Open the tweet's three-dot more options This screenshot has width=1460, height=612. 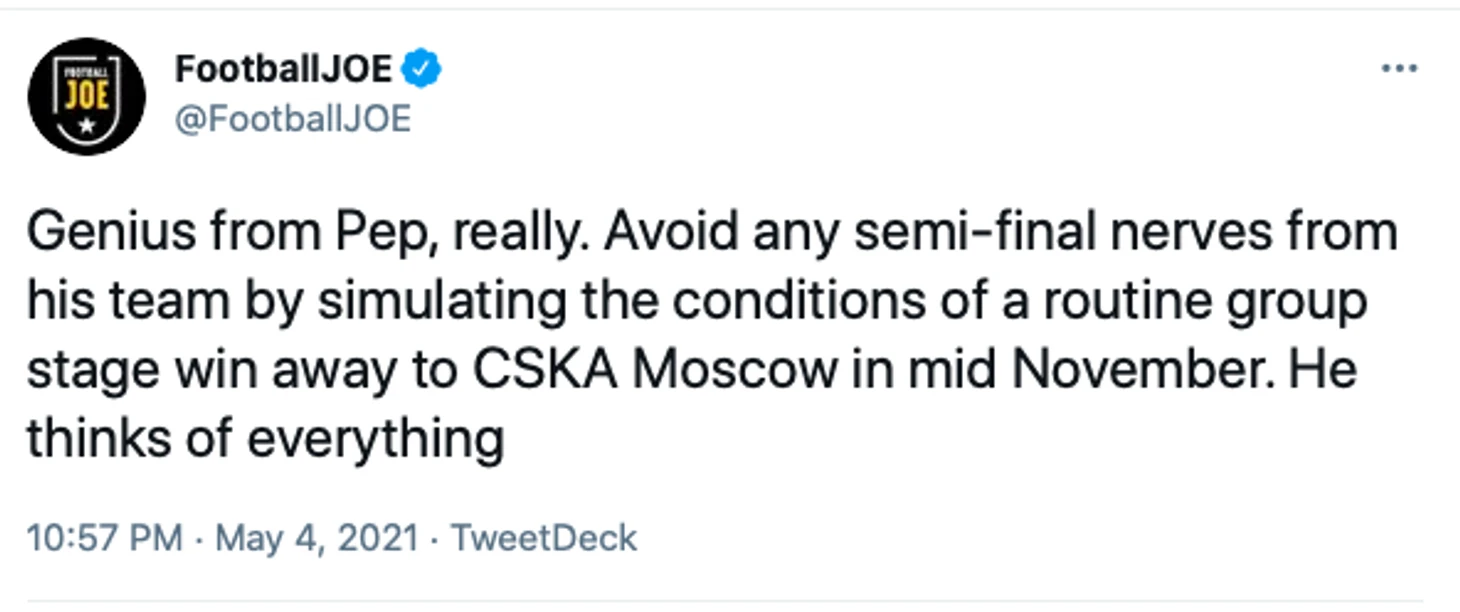pos(1399,69)
